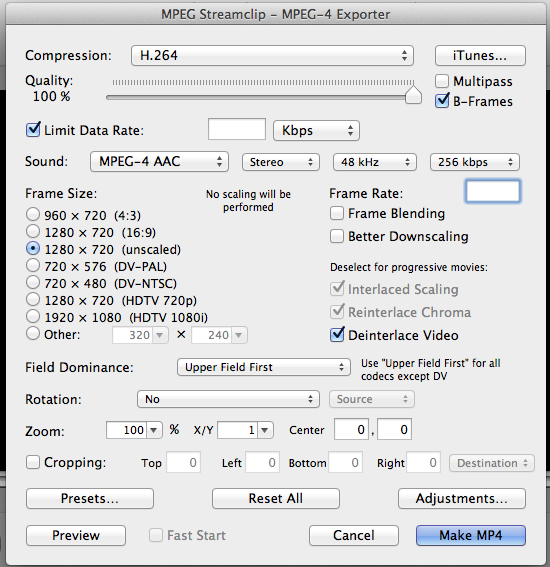This screenshot has width=550, height=567.
Task: Click the Center X coordinate field
Action: point(351,430)
